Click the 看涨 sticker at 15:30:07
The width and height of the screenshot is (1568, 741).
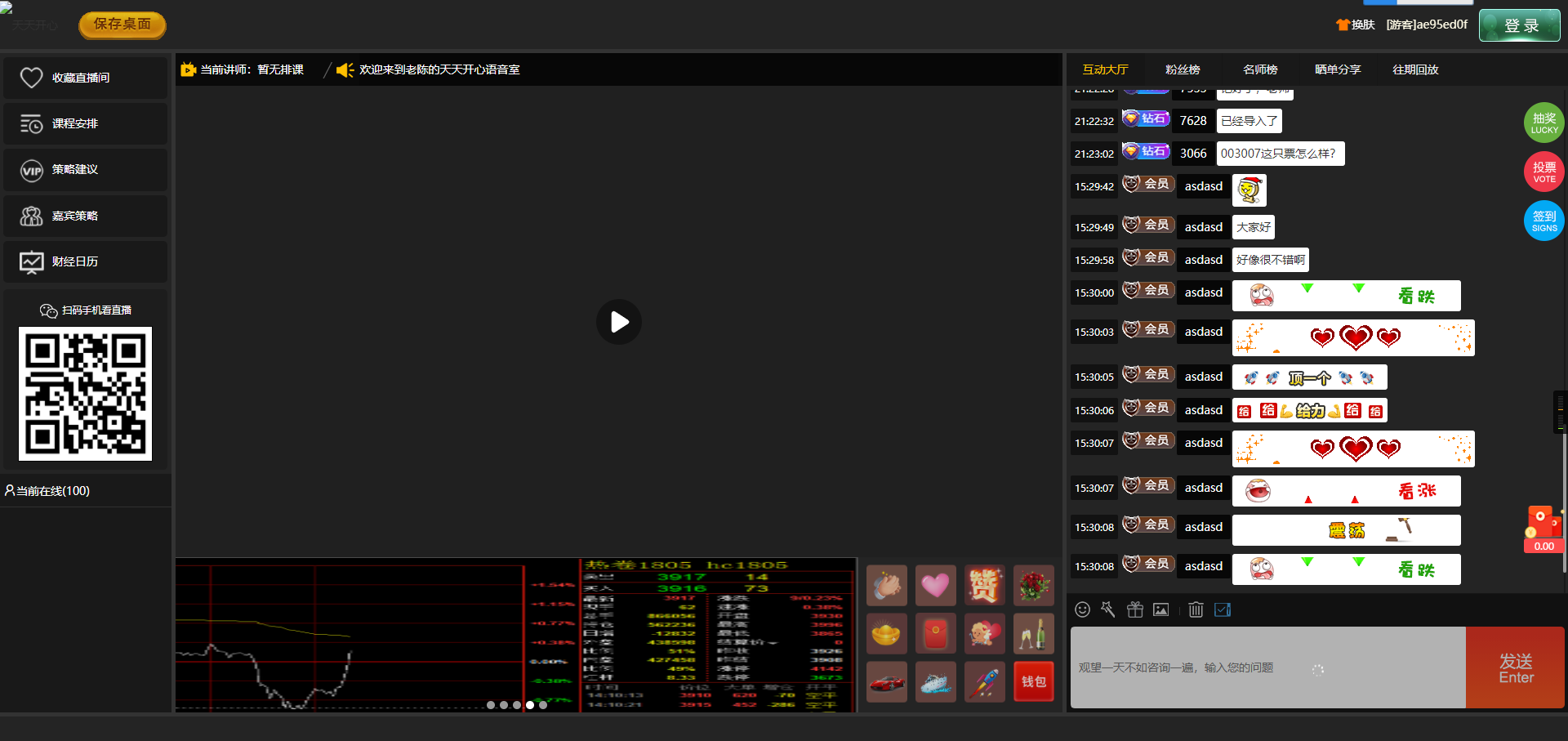[x=1346, y=491]
